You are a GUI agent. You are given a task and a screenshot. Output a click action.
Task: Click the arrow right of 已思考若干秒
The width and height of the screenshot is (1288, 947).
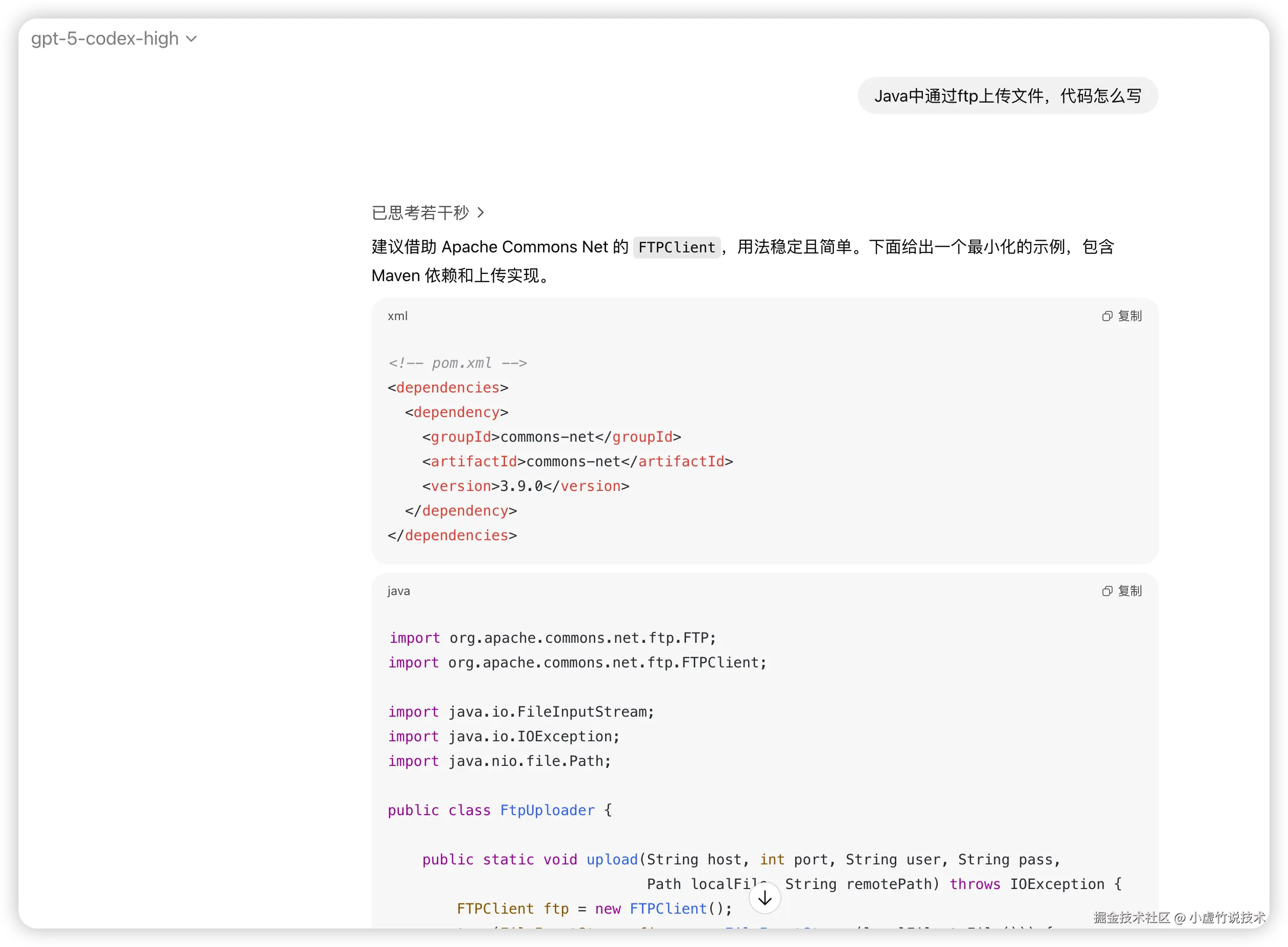(481, 213)
